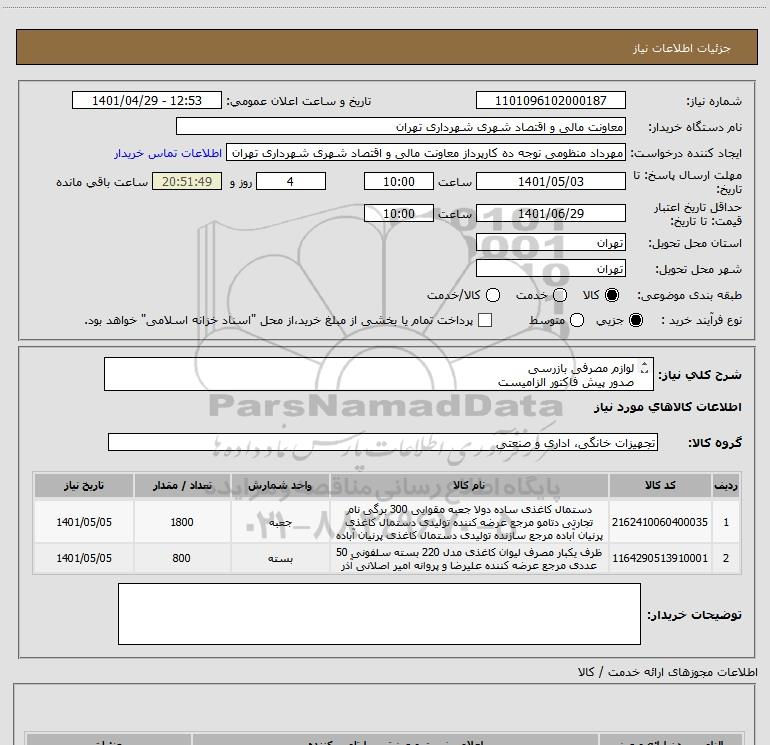Viewport: 770px width, 745px height.
Task: Click the empty توضیحات خریدار text area
Action: pyautogui.click(x=379, y=614)
